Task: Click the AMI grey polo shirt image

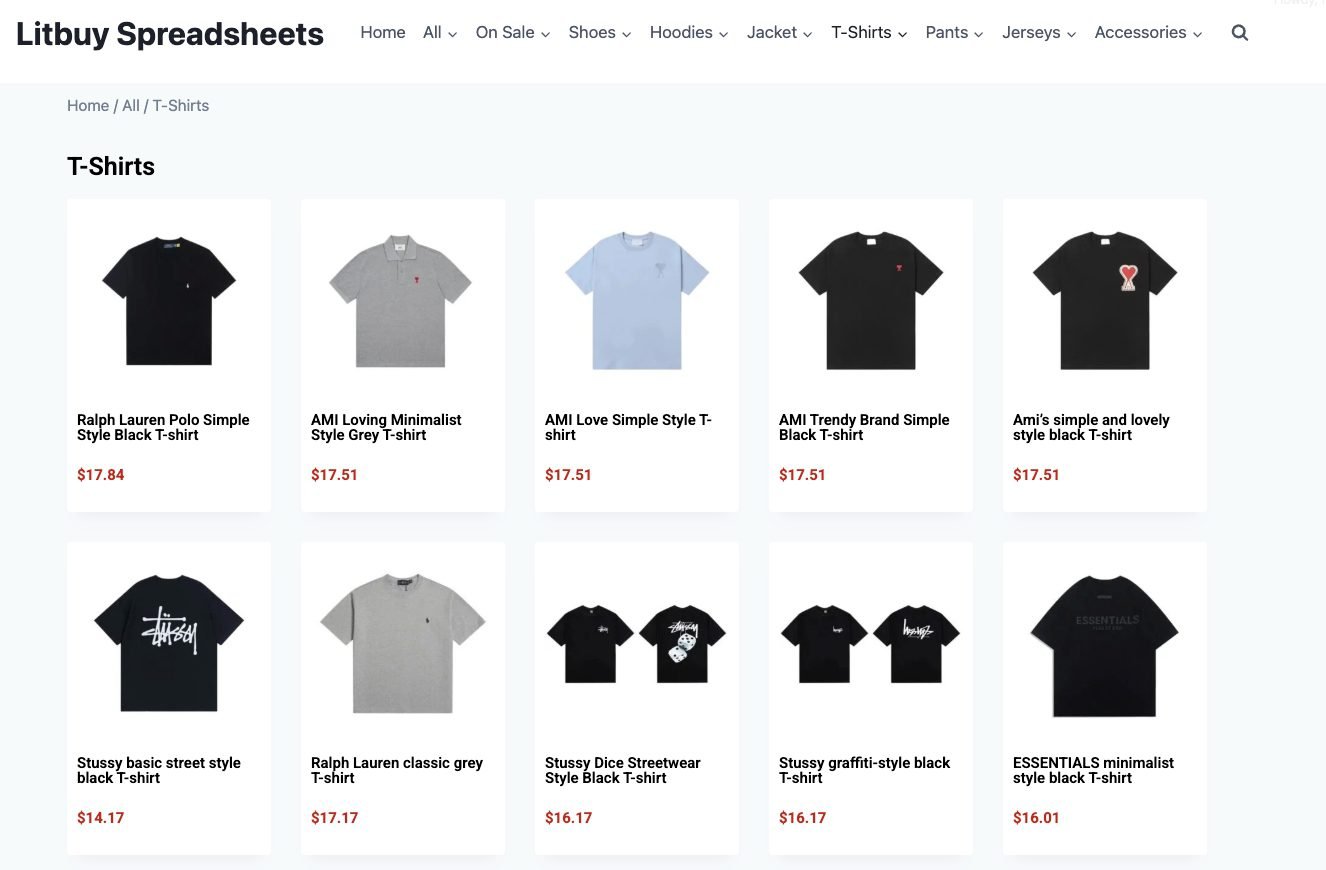Action: click(x=402, y=300)
